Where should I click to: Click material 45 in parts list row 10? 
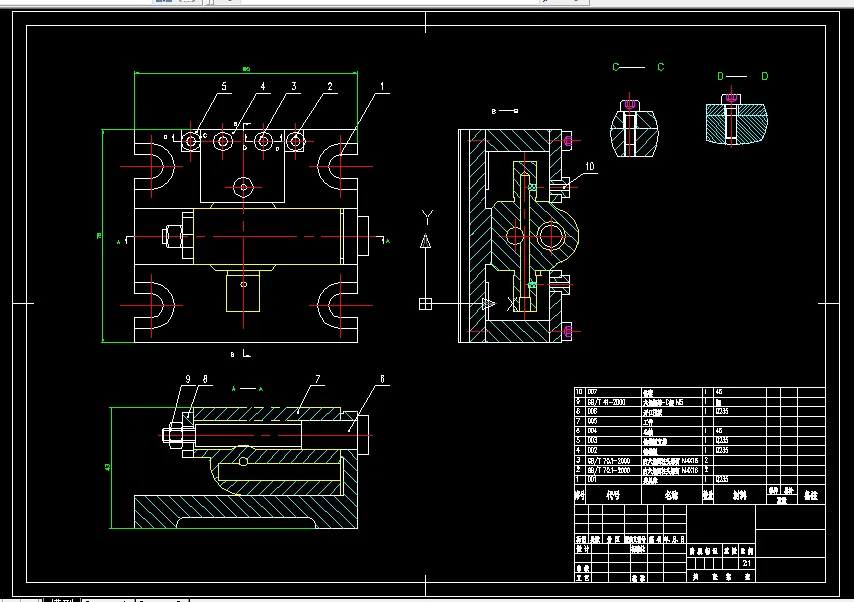[x=719, y=392]
